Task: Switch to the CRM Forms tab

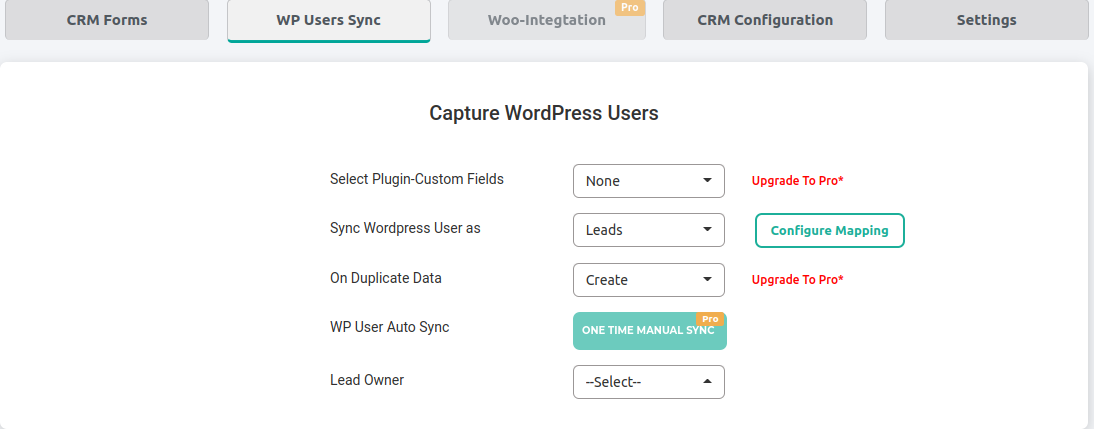Action: pos(107,20)
